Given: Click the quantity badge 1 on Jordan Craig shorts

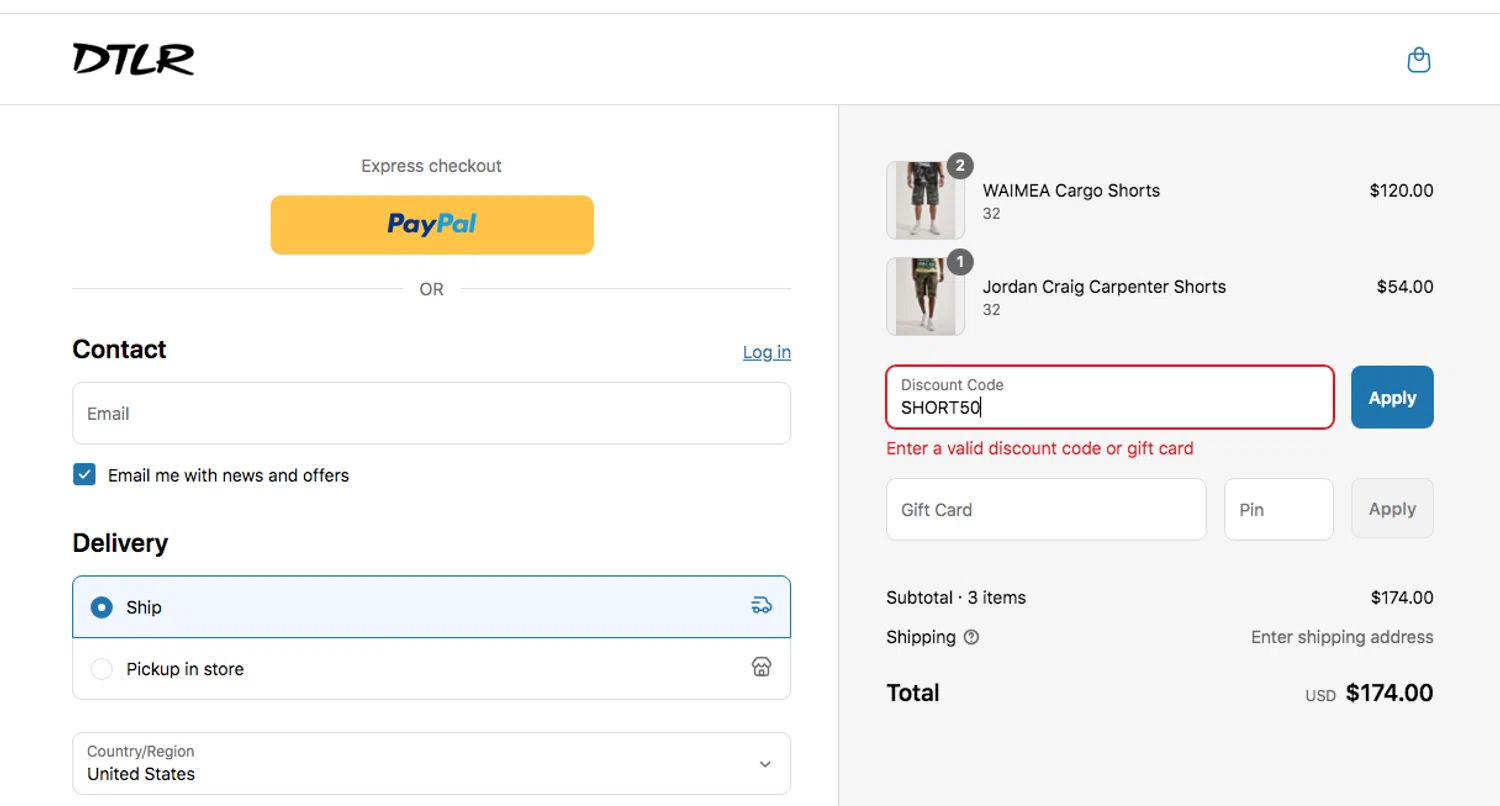Looking at the screenshot, I should pos(960,262).
